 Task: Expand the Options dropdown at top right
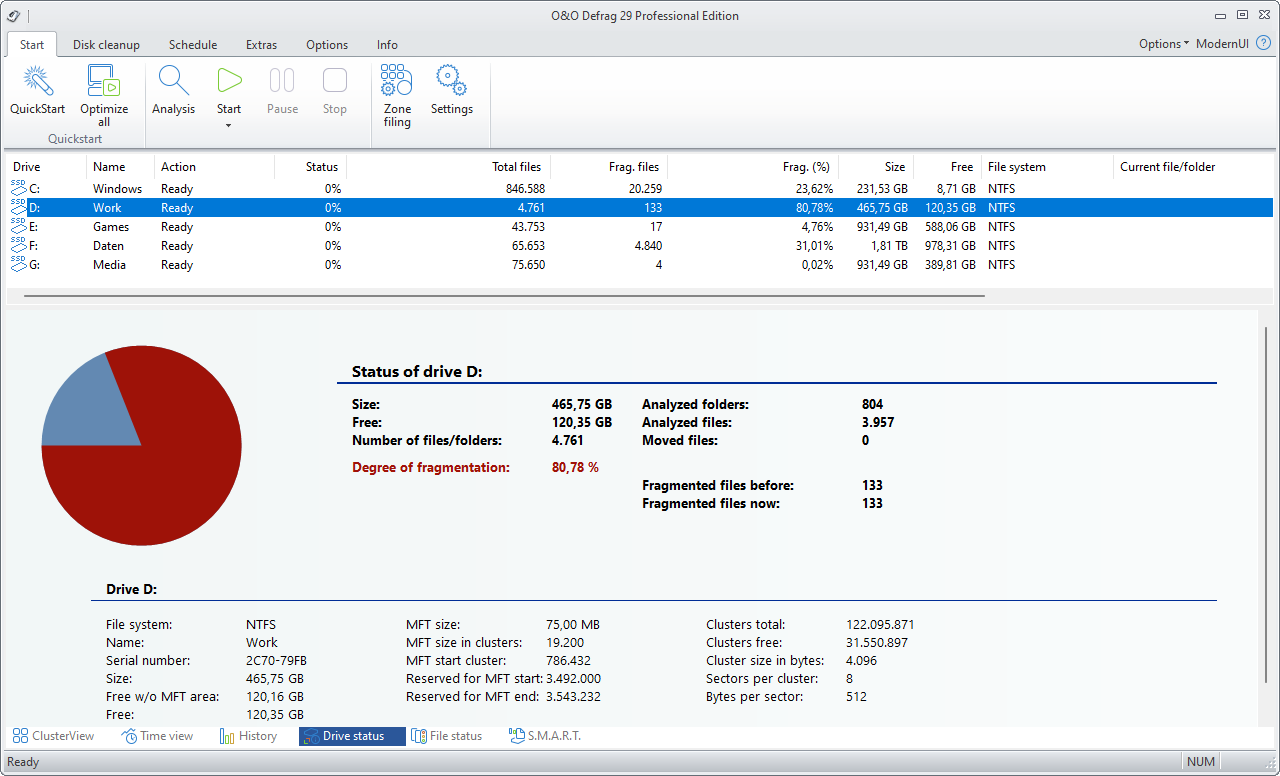point(1164,44)
